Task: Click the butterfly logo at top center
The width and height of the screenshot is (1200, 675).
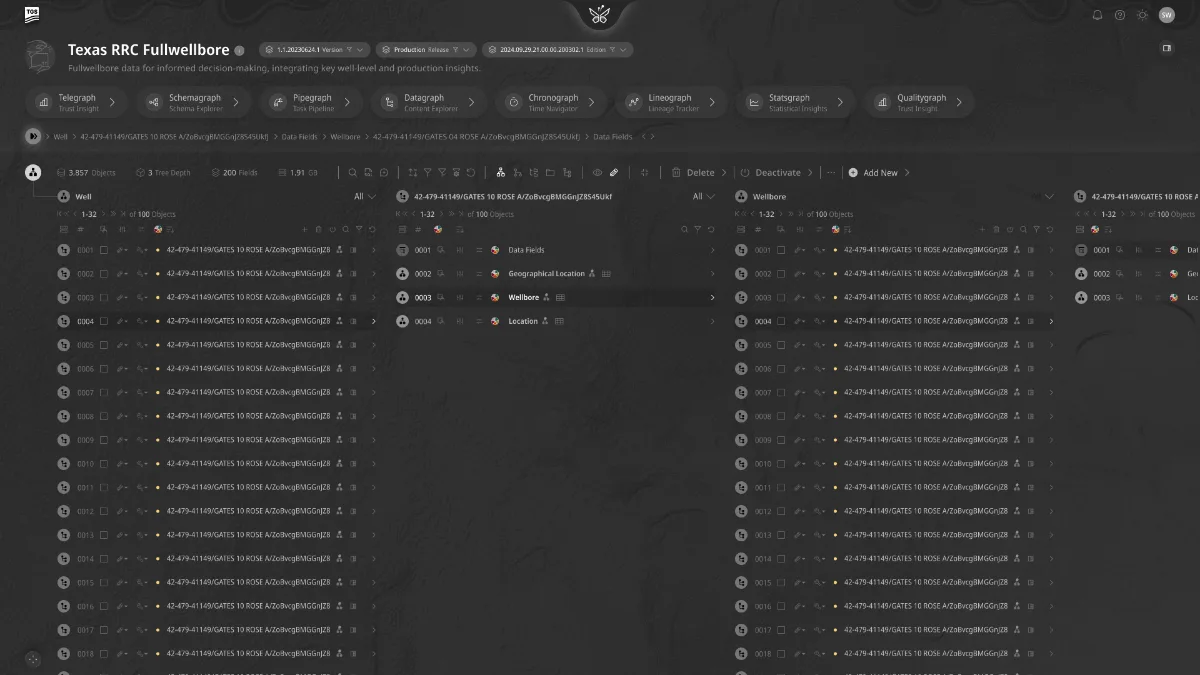Action: 600,14
